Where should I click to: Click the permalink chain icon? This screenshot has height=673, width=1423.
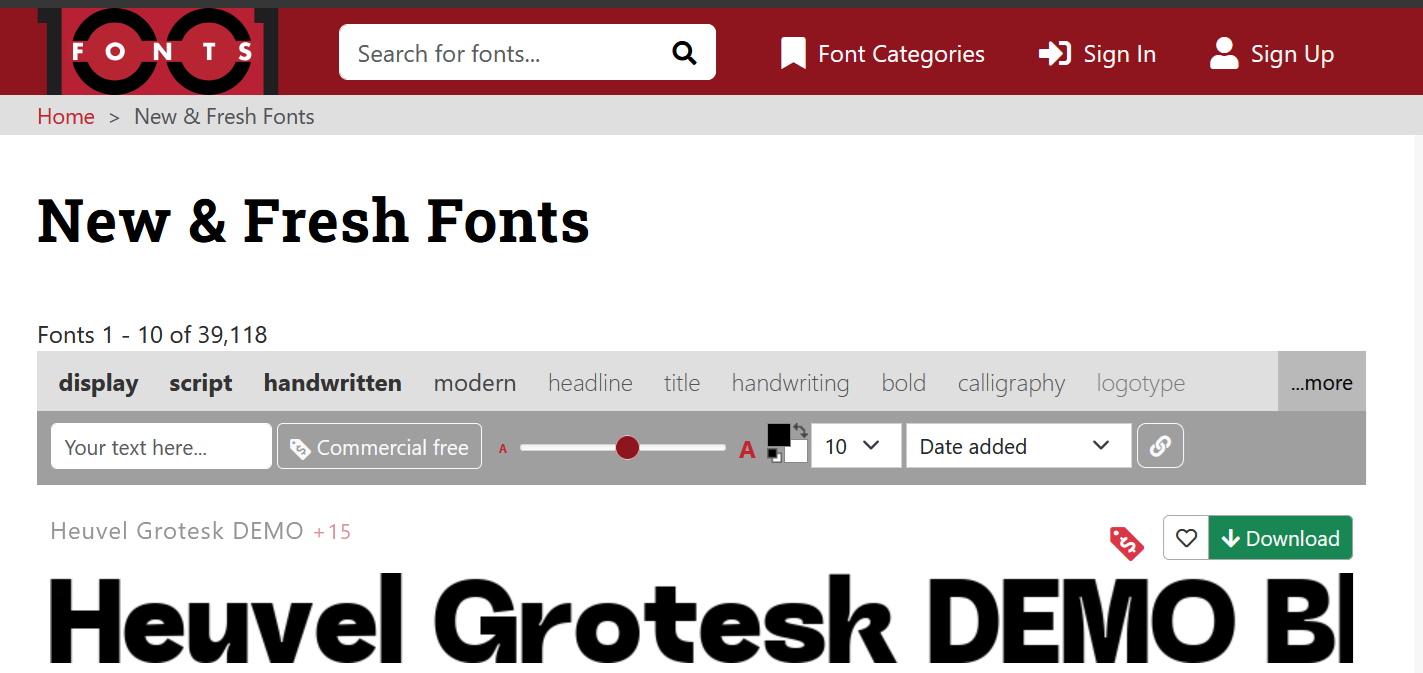pos(1160,445)
